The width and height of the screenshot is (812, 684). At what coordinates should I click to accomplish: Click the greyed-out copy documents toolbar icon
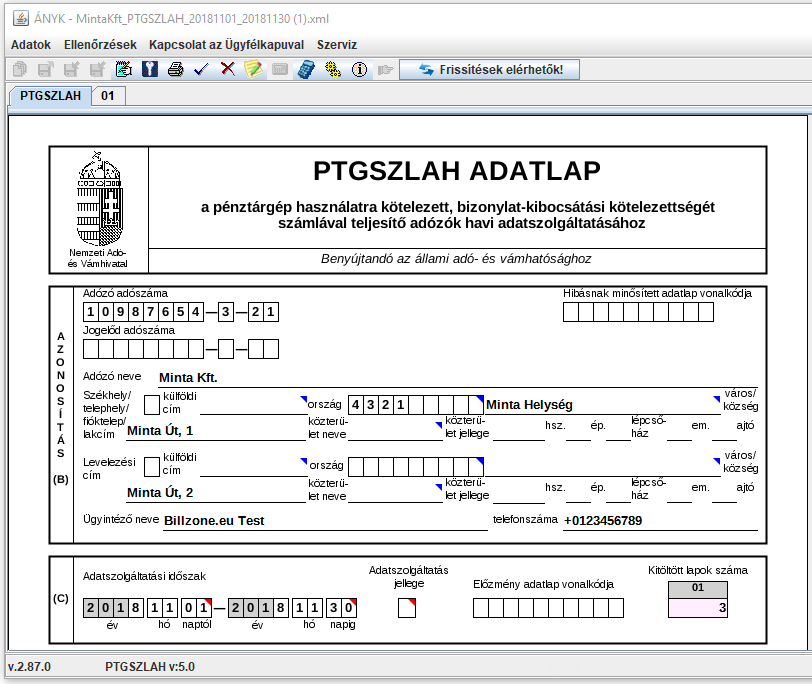[x=20, y=69]
